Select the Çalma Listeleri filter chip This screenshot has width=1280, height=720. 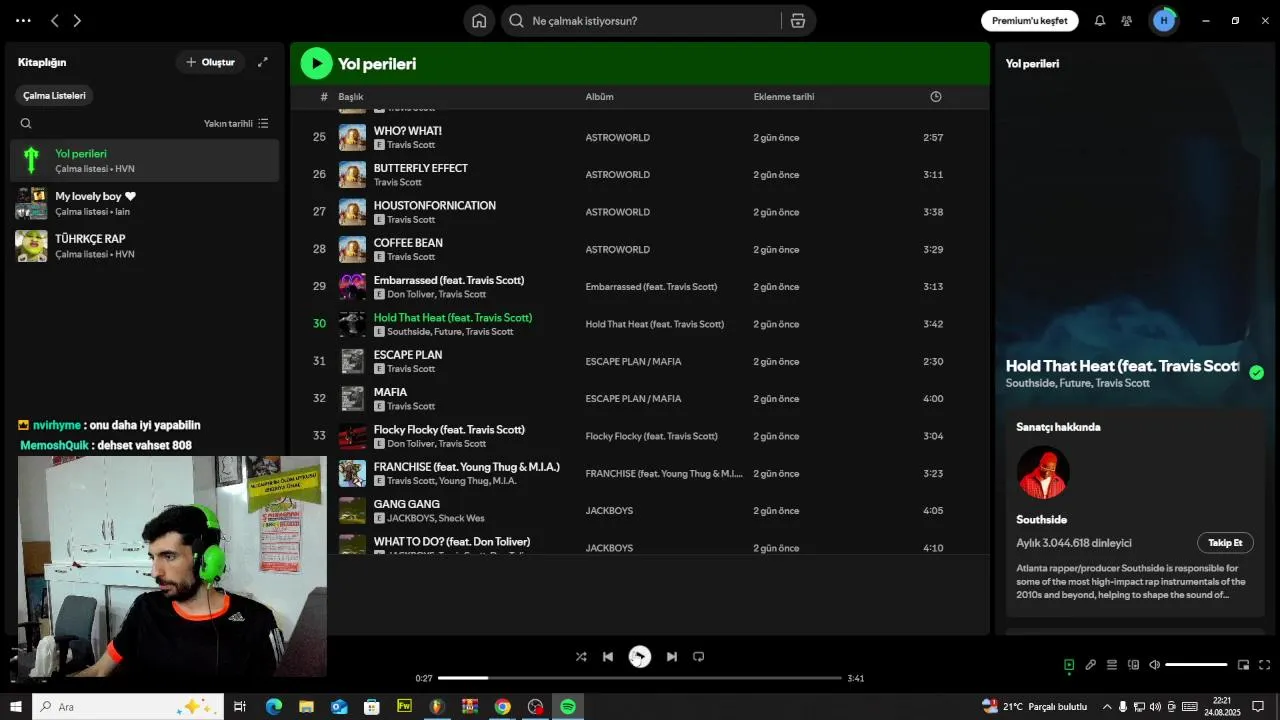point(55,96)
